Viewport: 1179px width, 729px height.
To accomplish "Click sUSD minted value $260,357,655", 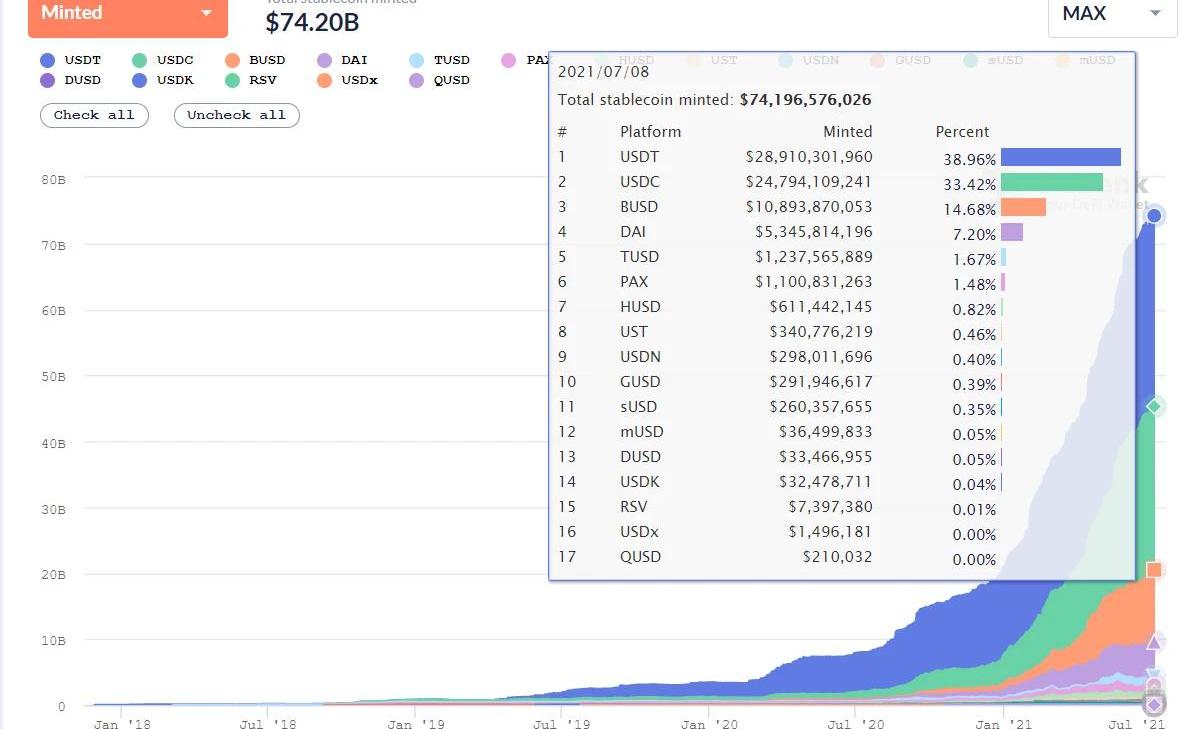I will pyautogui.click(x=821, y=407).
